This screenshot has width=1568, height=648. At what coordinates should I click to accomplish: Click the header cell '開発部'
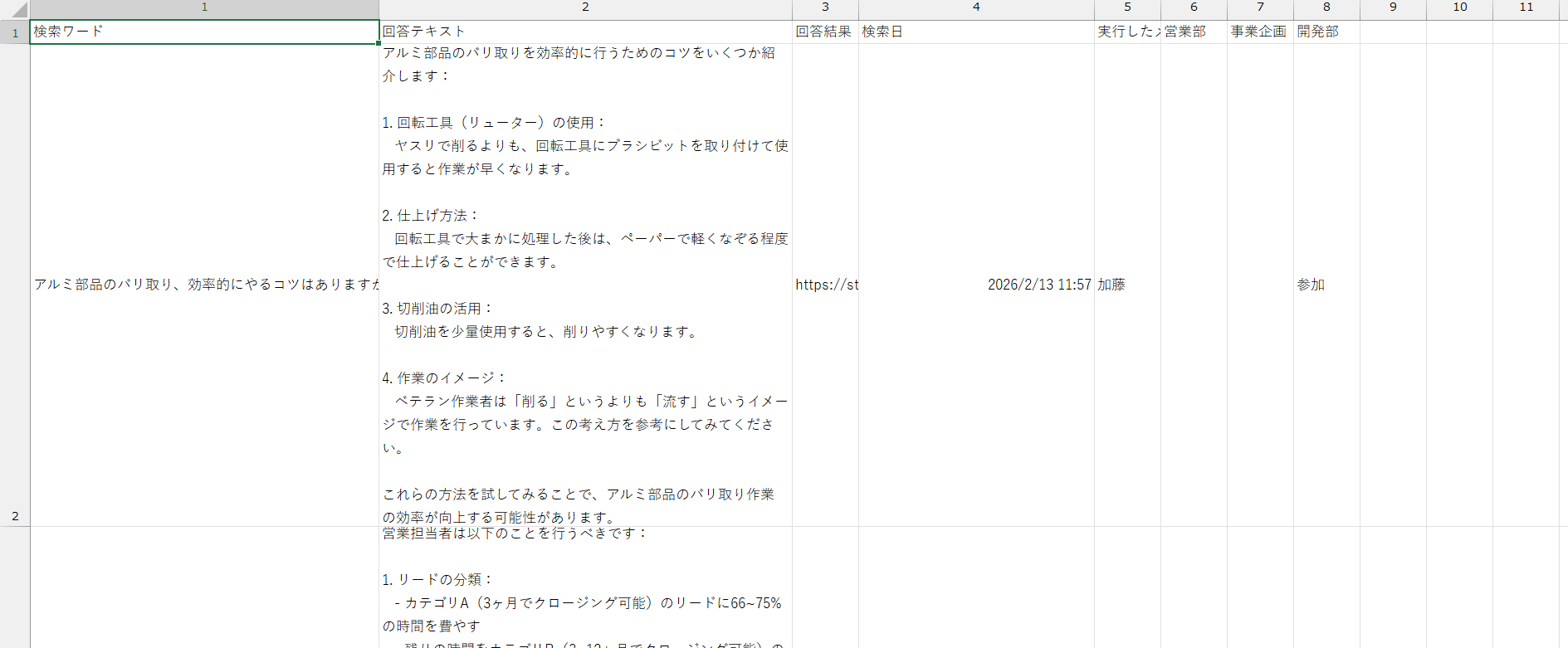click(1326, 32)
